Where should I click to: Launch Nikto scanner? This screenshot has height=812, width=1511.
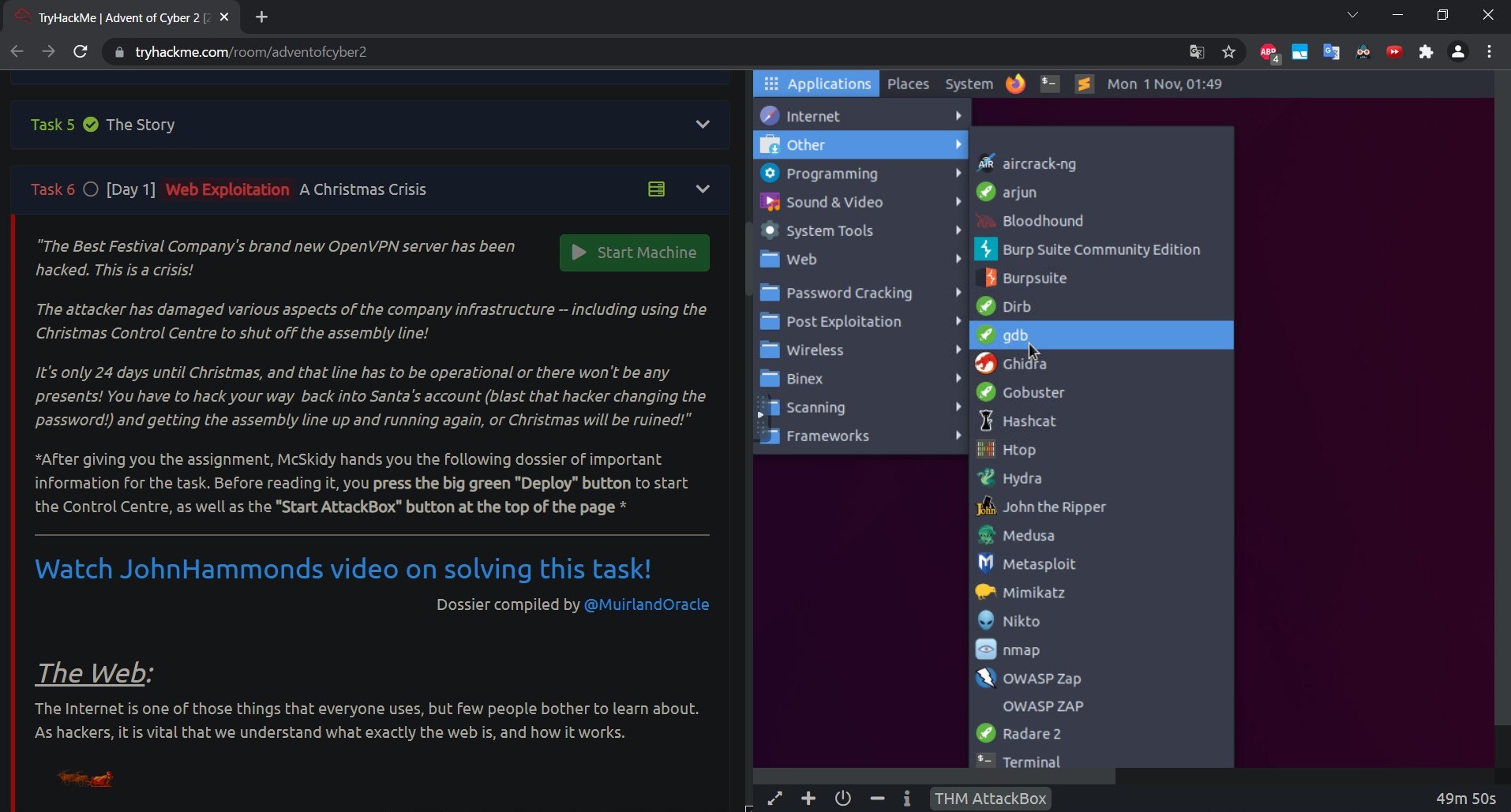pos(1101,621)
